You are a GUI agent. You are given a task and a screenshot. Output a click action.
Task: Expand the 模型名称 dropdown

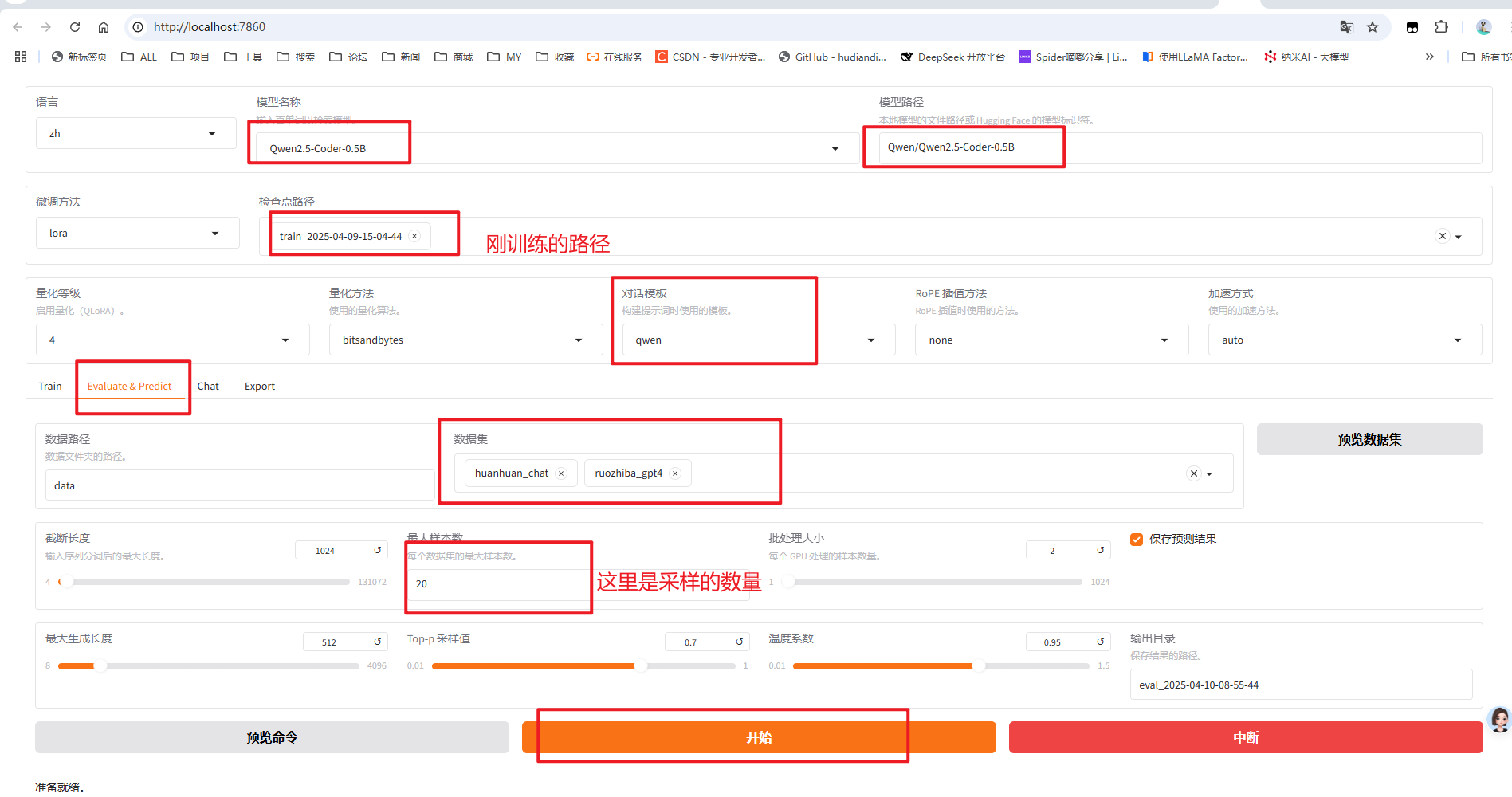pos(835,149)
